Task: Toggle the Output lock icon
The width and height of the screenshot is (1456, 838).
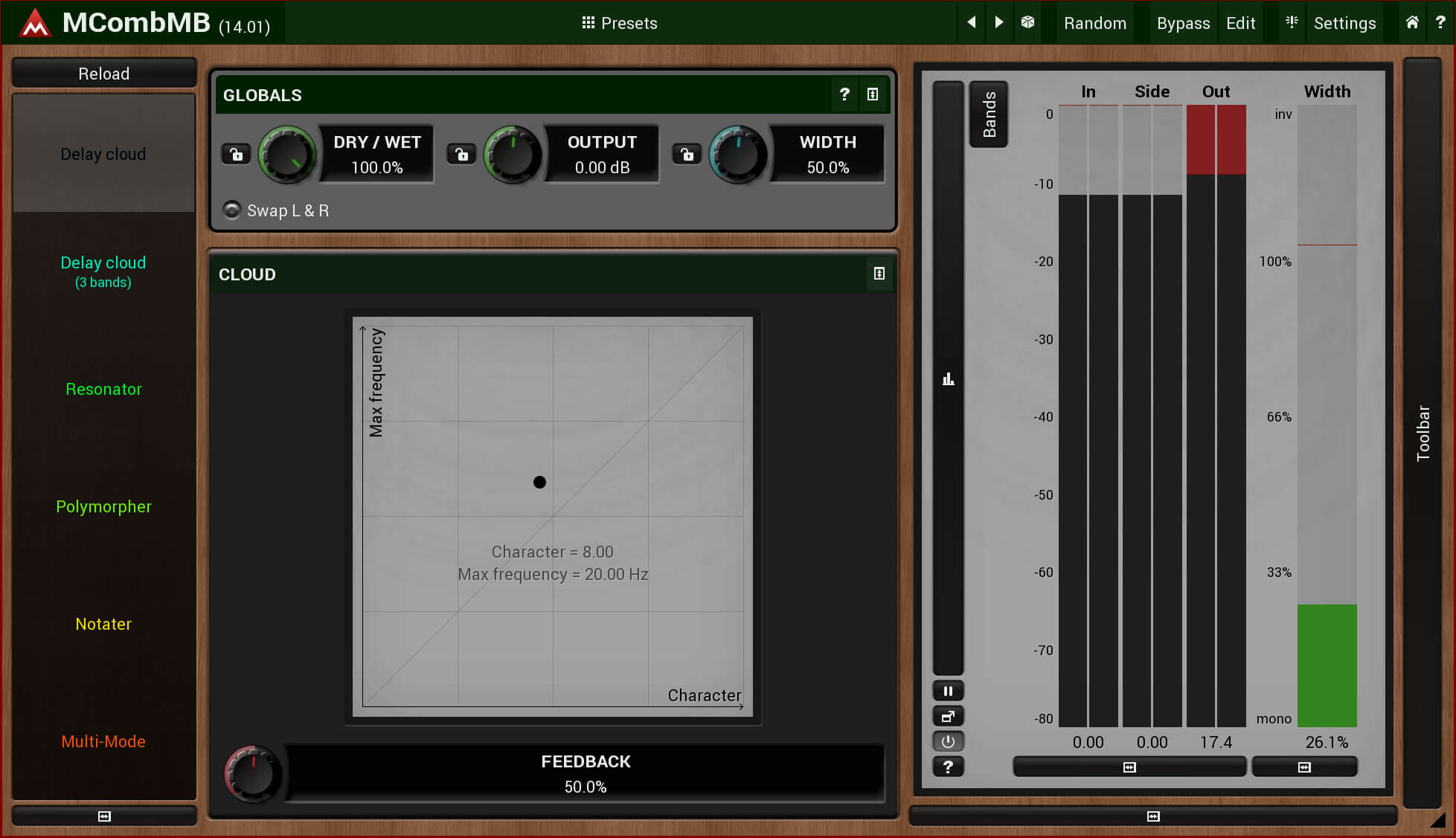Action: 461,154
